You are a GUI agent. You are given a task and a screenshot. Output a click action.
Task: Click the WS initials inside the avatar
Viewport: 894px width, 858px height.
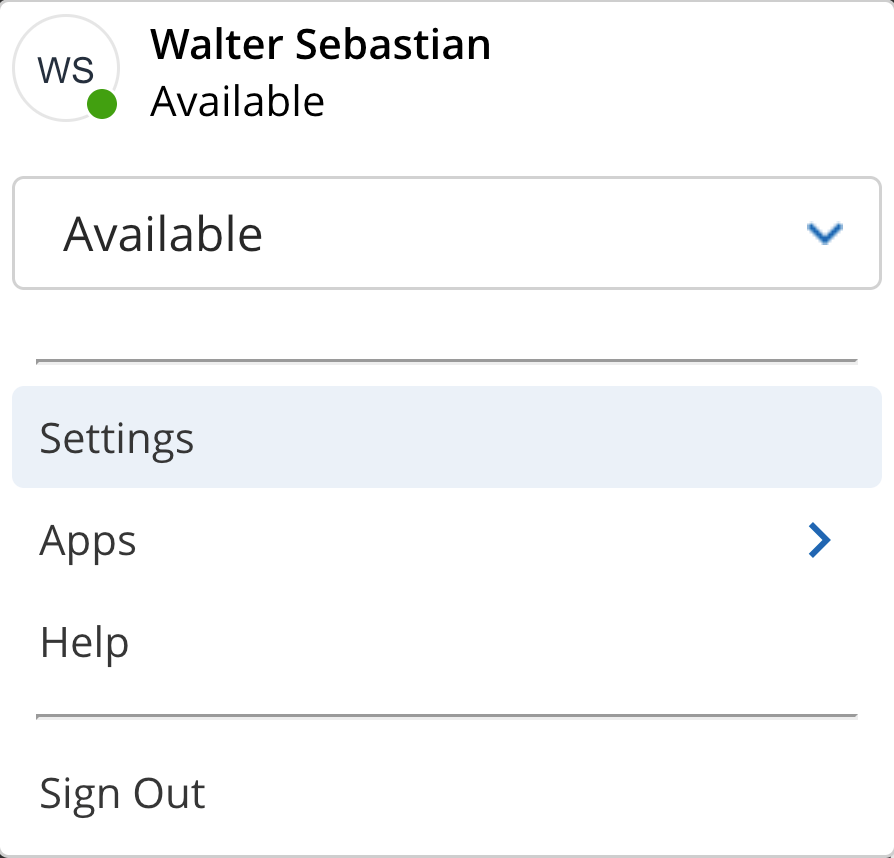coord(65,70)
